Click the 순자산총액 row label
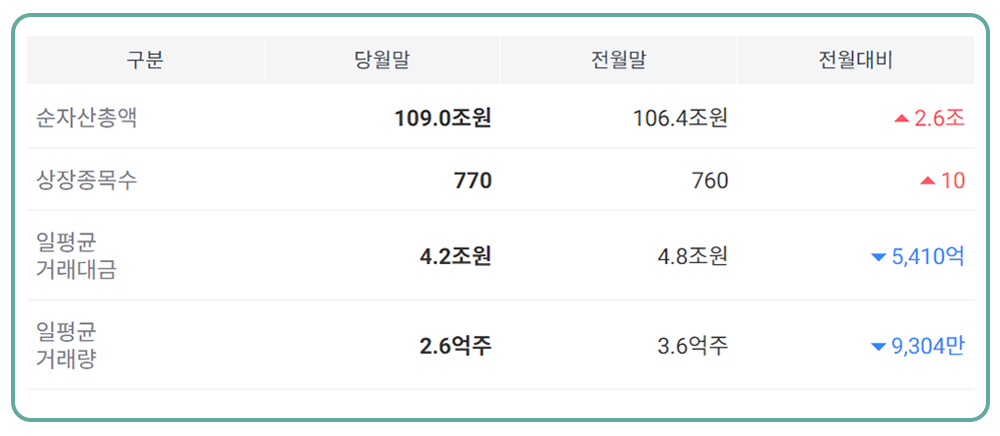 click(x=87, y=118)
